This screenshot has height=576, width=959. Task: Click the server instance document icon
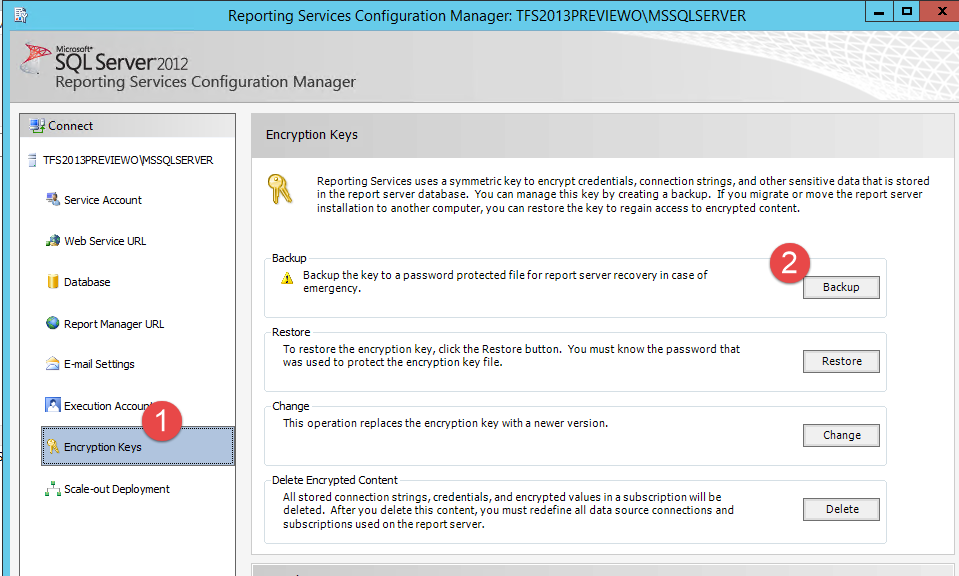(32, 160)
